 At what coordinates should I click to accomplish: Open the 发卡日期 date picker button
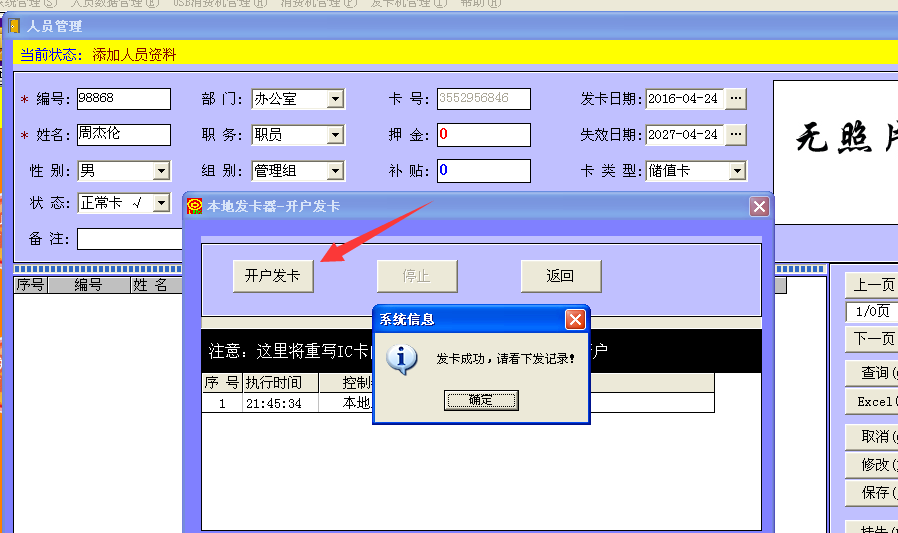(x=735, y=98)
